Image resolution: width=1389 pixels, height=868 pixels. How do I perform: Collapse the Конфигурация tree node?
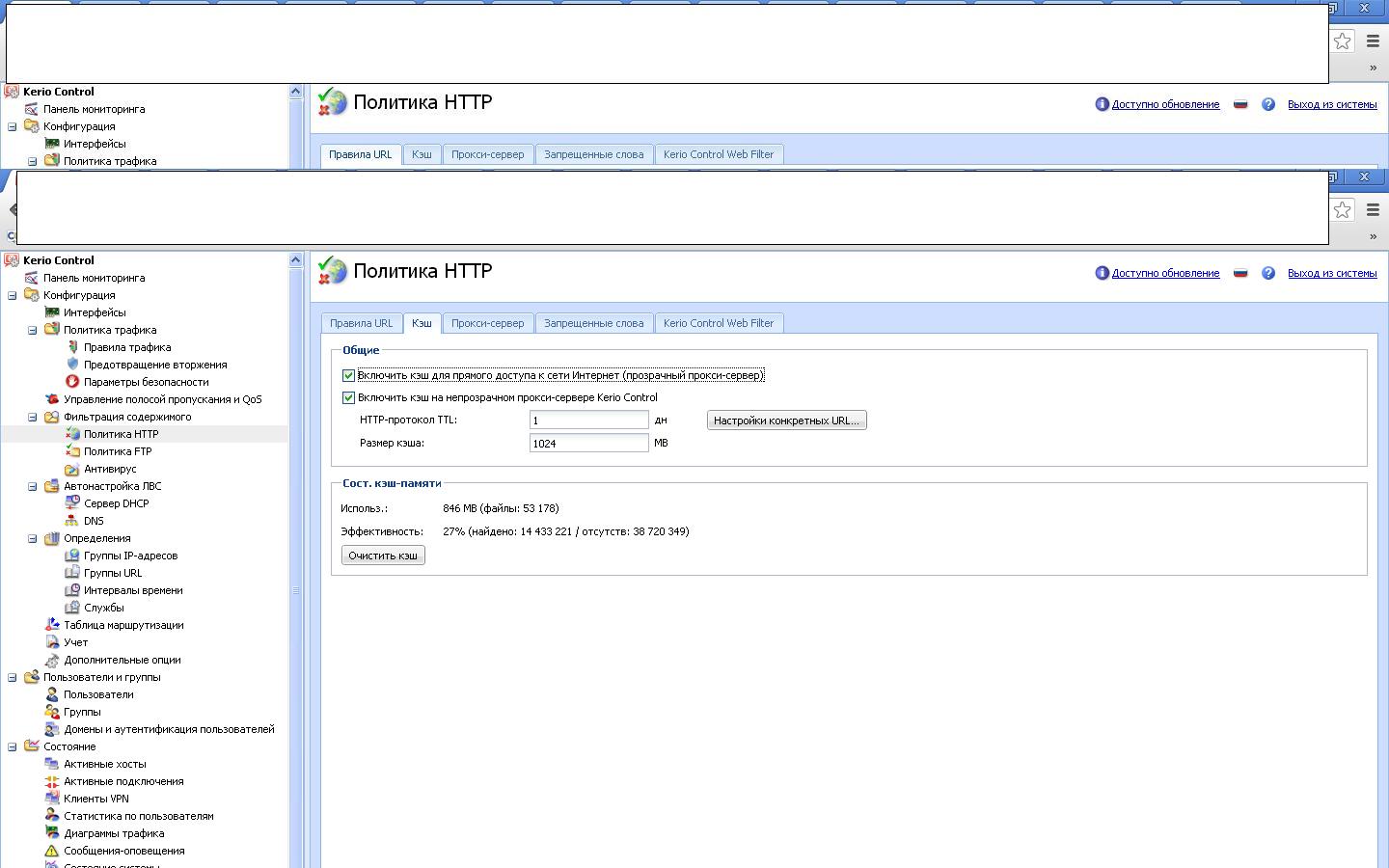pos(12,295)
